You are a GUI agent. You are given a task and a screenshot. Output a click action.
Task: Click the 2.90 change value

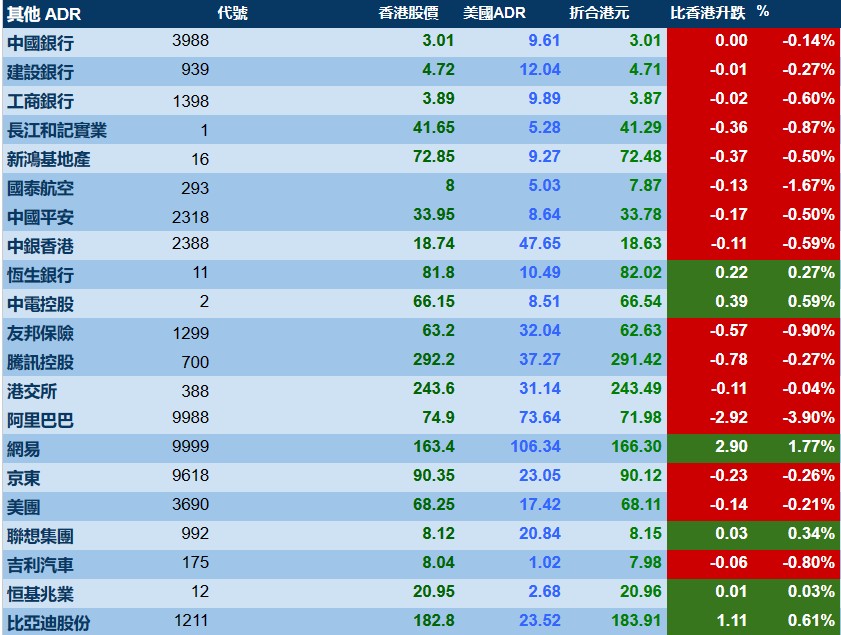pyautogui.click(x=731, y=446)
